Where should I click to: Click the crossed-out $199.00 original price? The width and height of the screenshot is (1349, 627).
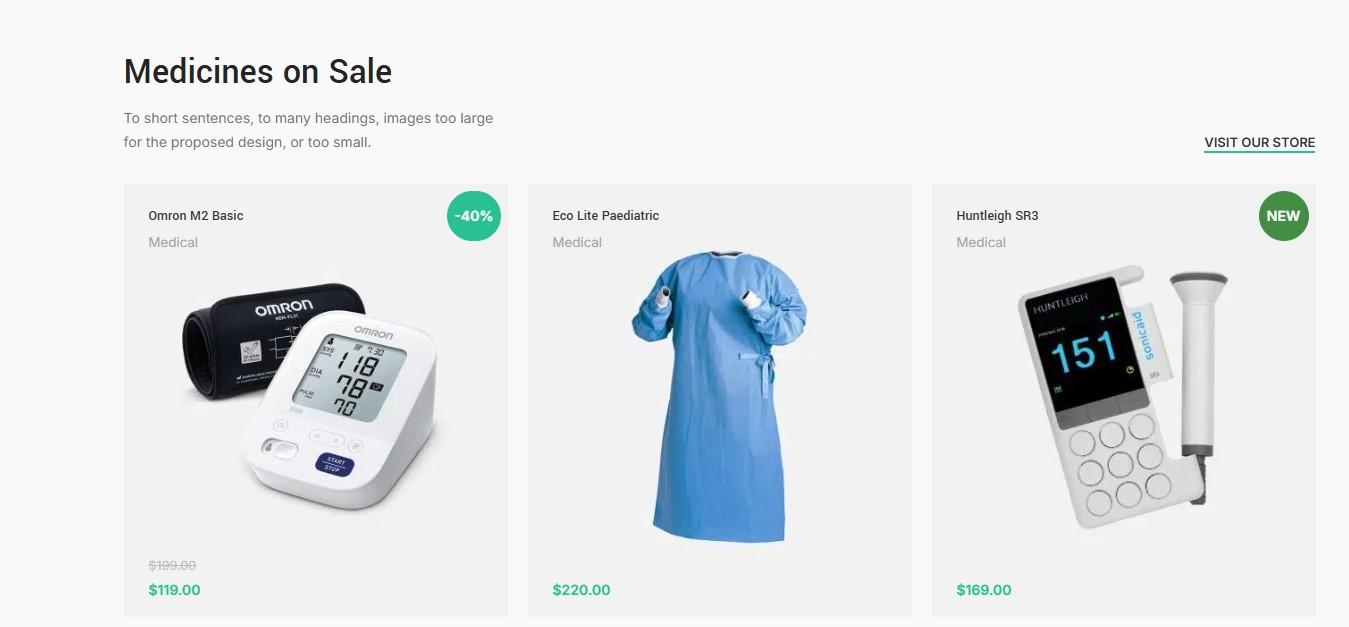point(172,565)
